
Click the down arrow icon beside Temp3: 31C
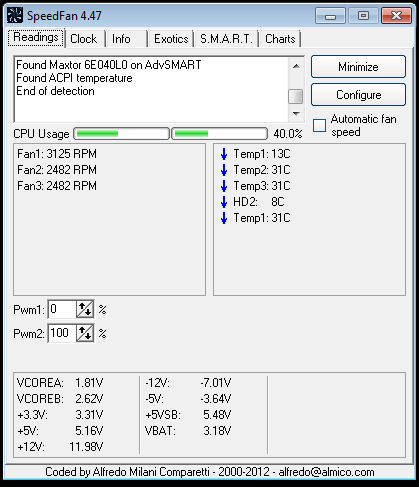[224, 186]
